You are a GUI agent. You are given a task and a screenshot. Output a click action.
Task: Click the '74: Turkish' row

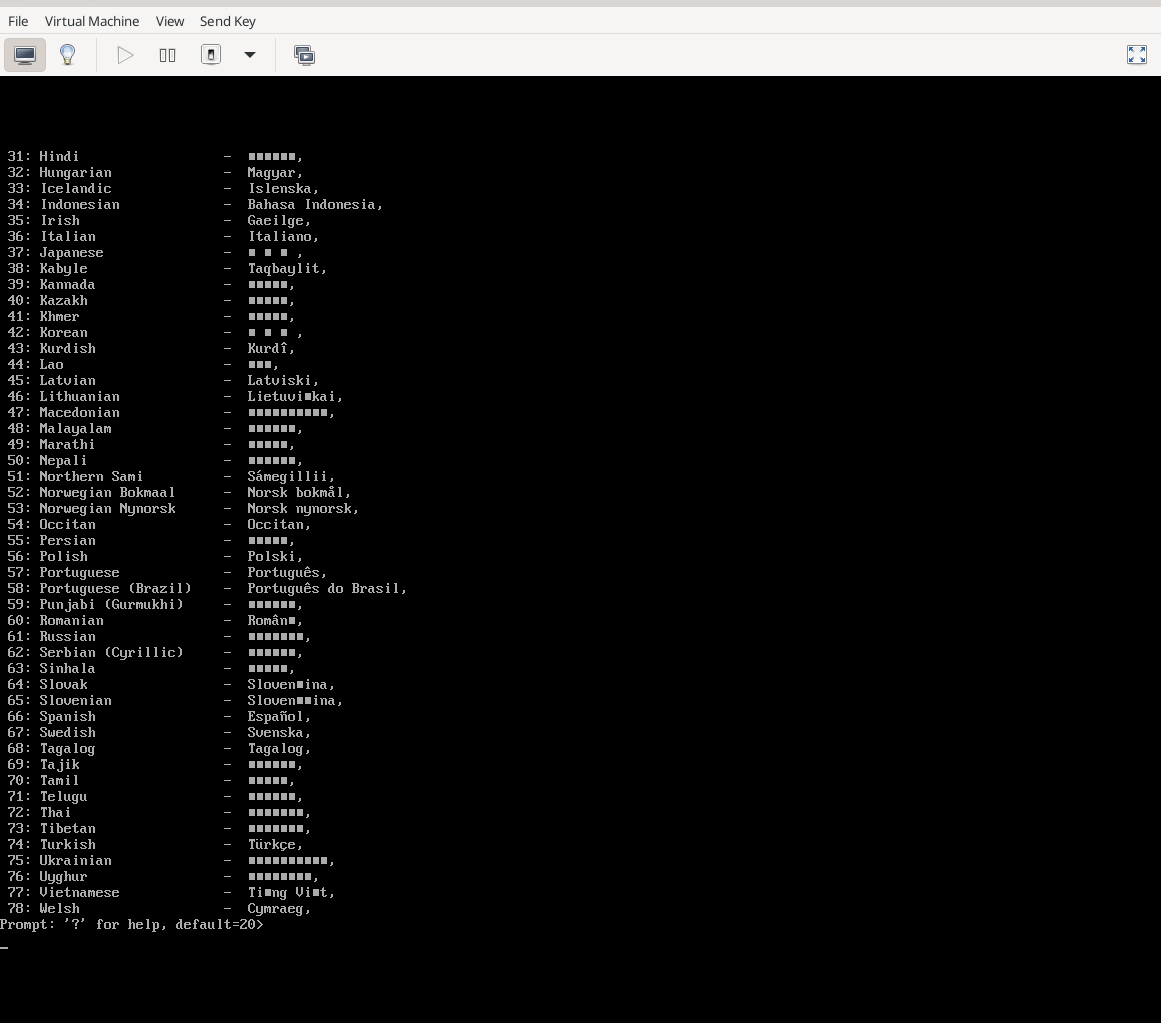pyautogui.click(x=155, y=845)
